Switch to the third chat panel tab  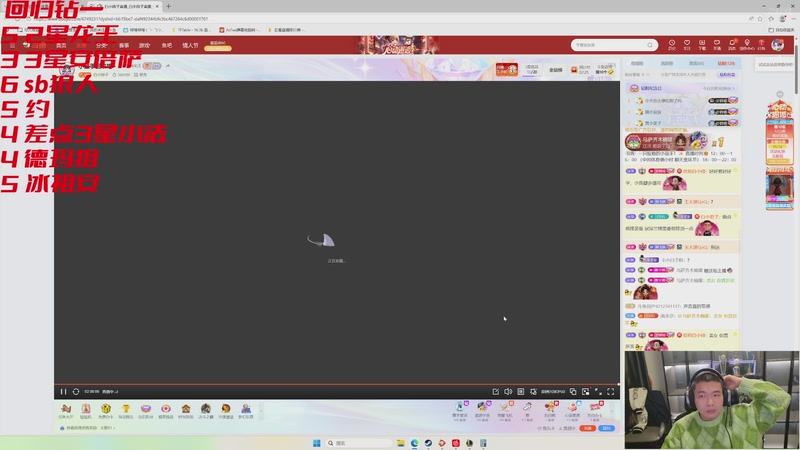[x=696, y=64]
